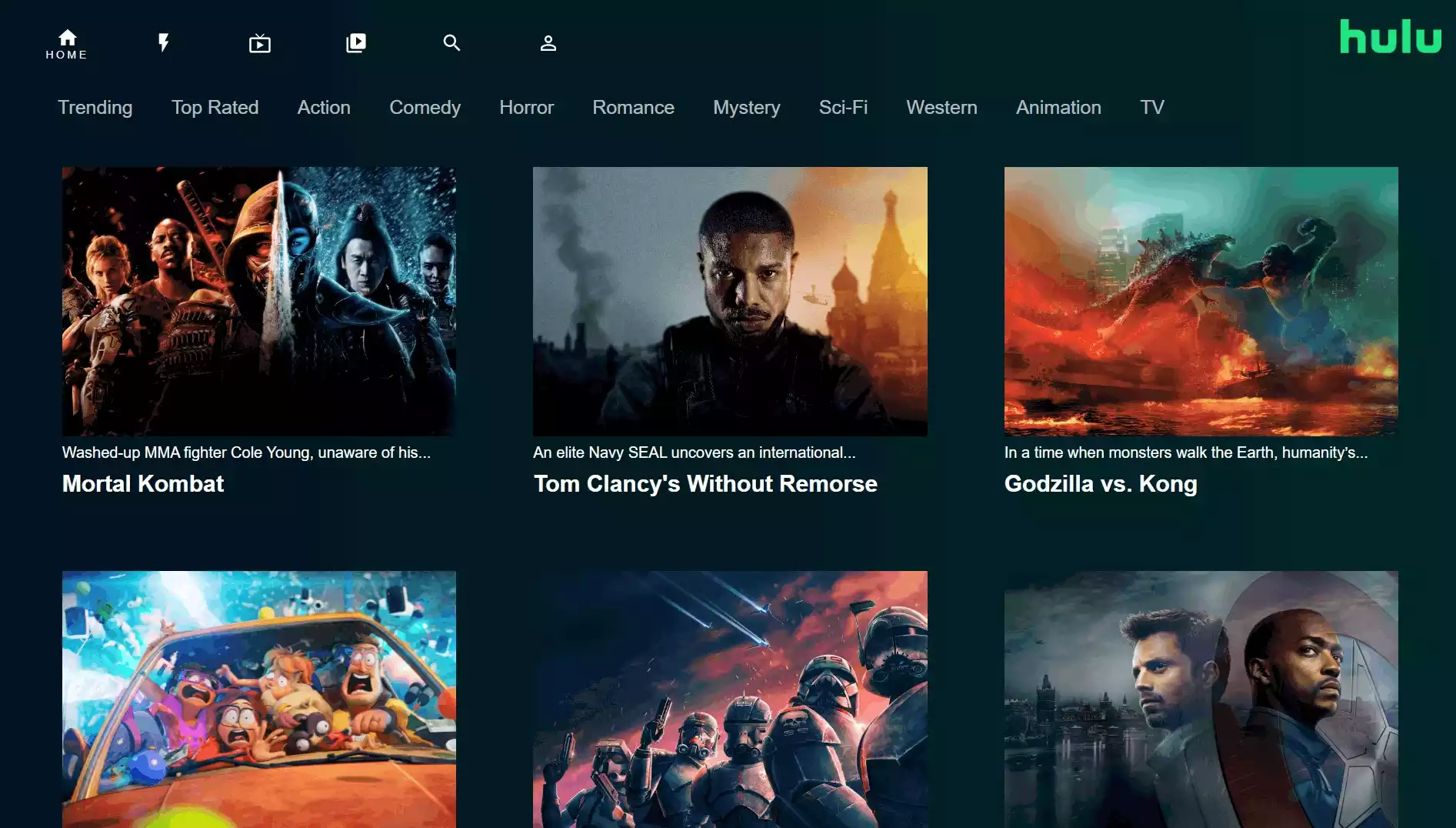Screen dimensions: 1456x828
Task: Open the video library collections icon
Action: click(356, 43)
